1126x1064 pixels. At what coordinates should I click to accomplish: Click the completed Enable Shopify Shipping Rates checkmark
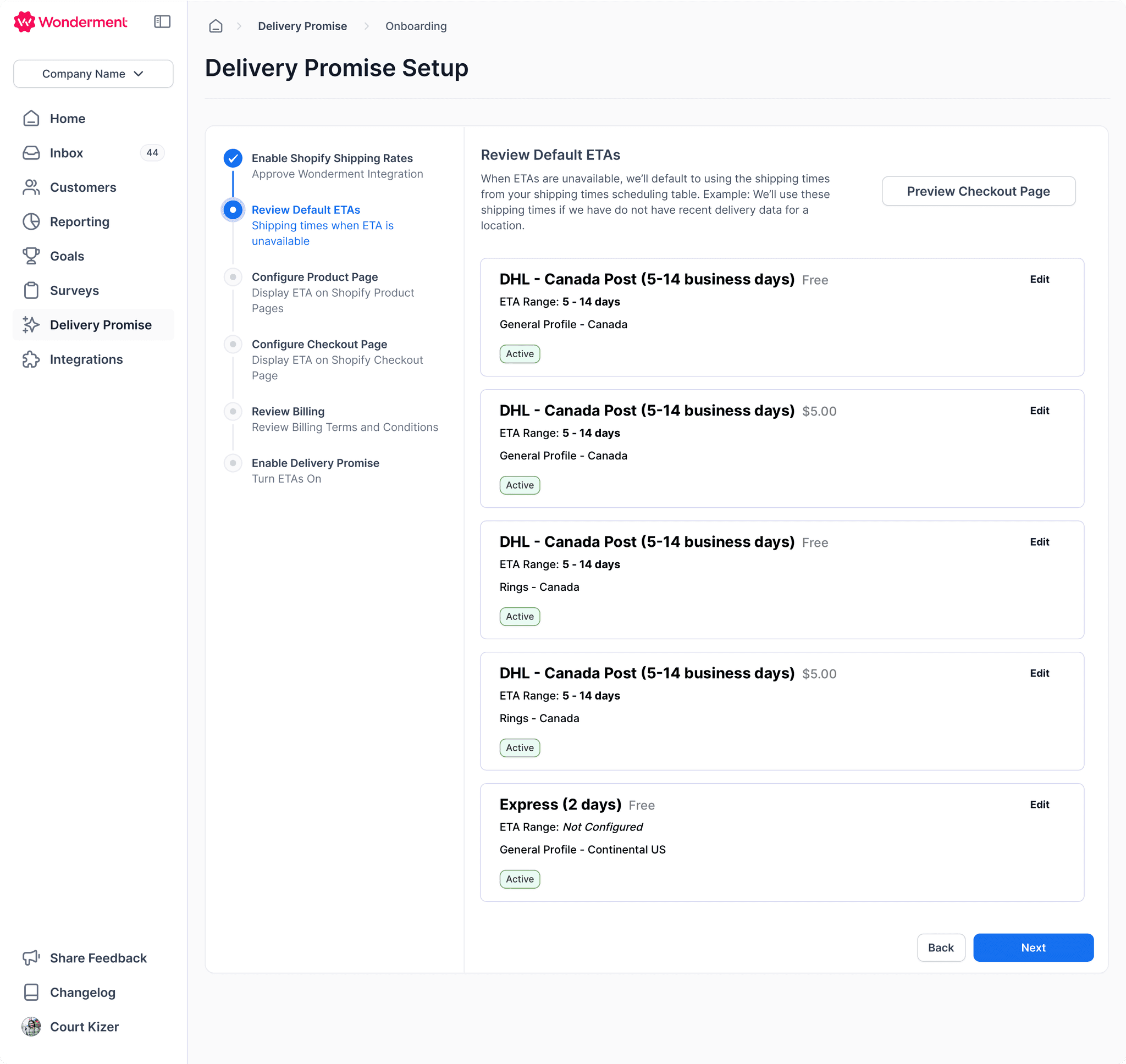tap(233, 158)
